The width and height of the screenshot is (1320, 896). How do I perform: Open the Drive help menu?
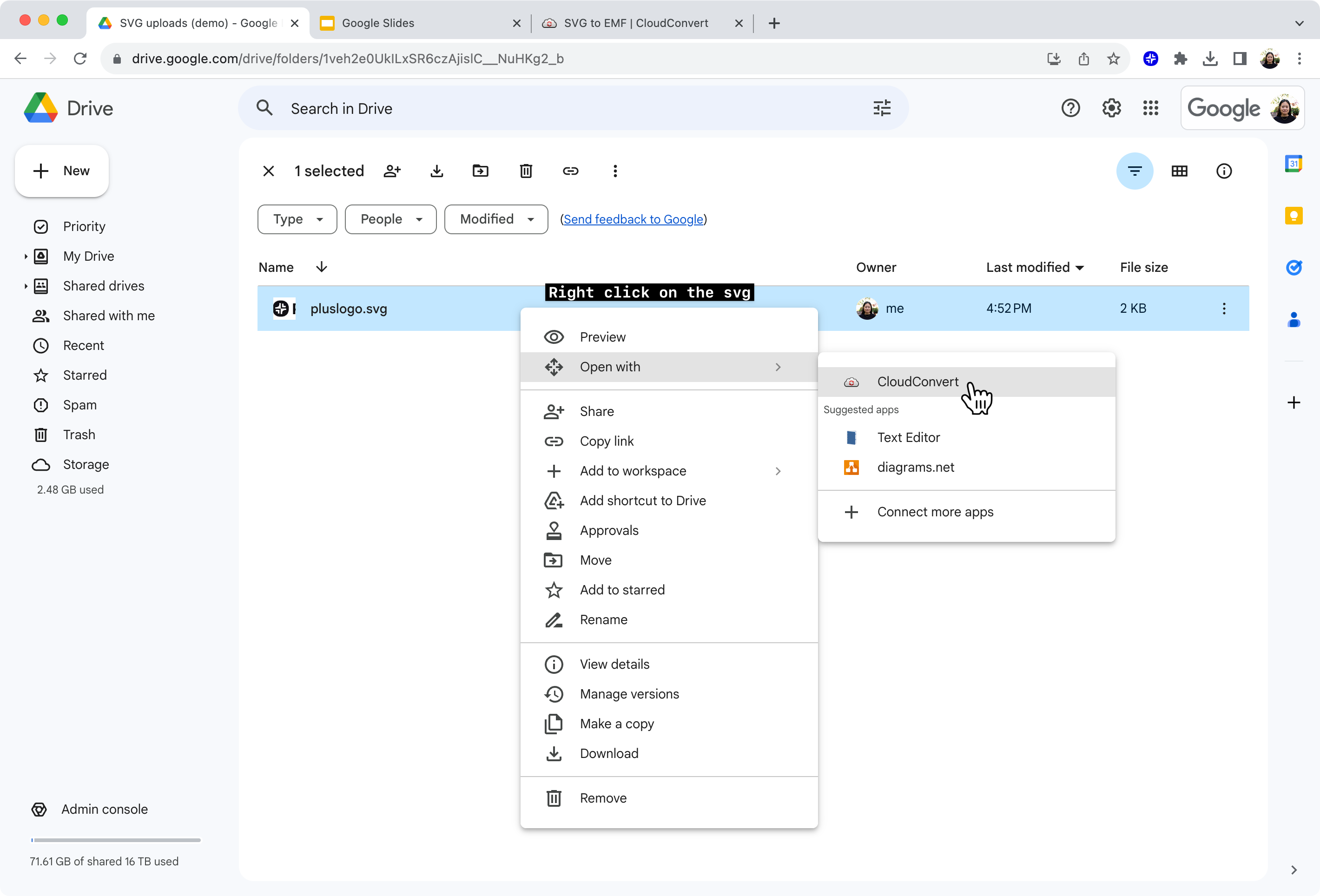(1070, 108)
